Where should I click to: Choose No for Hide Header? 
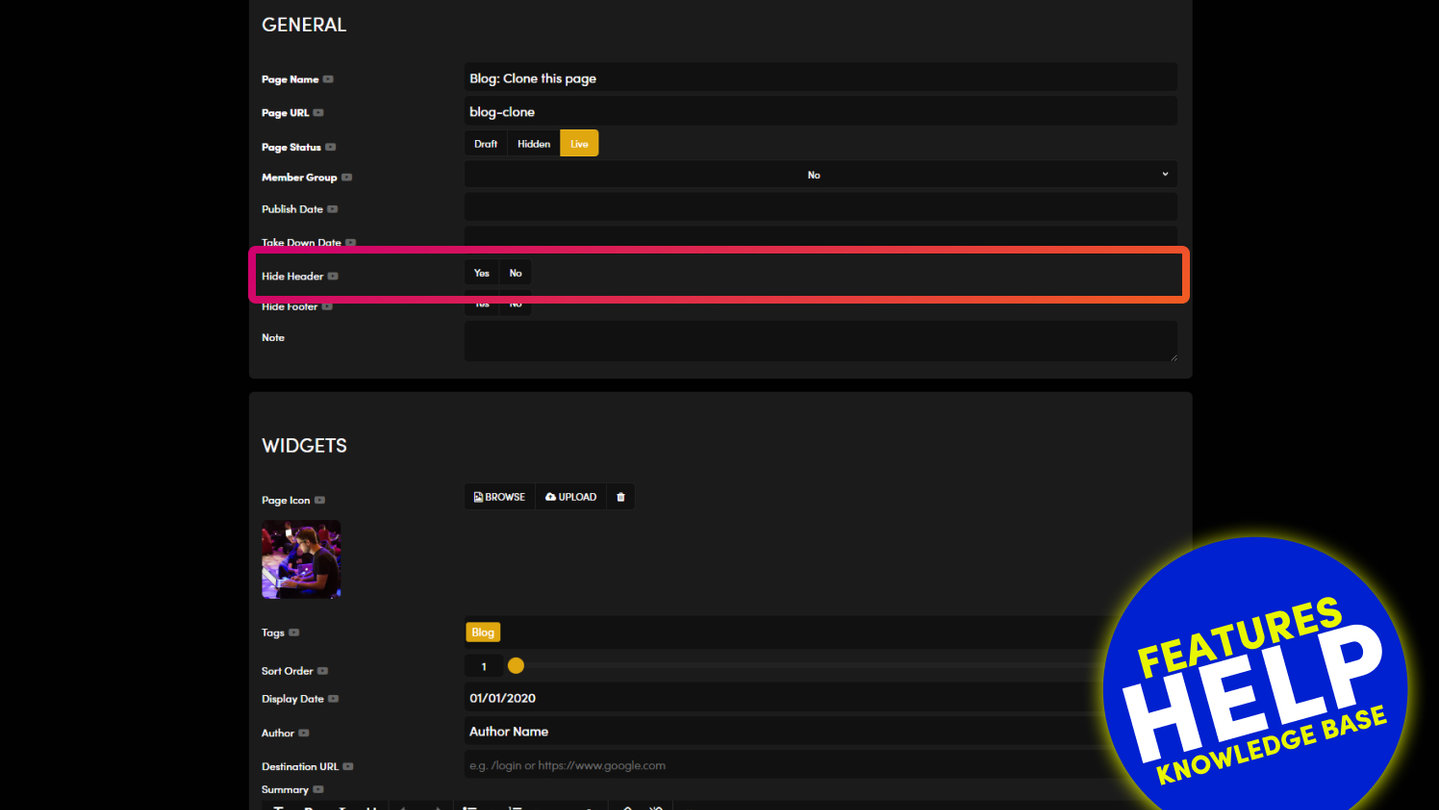515,273
